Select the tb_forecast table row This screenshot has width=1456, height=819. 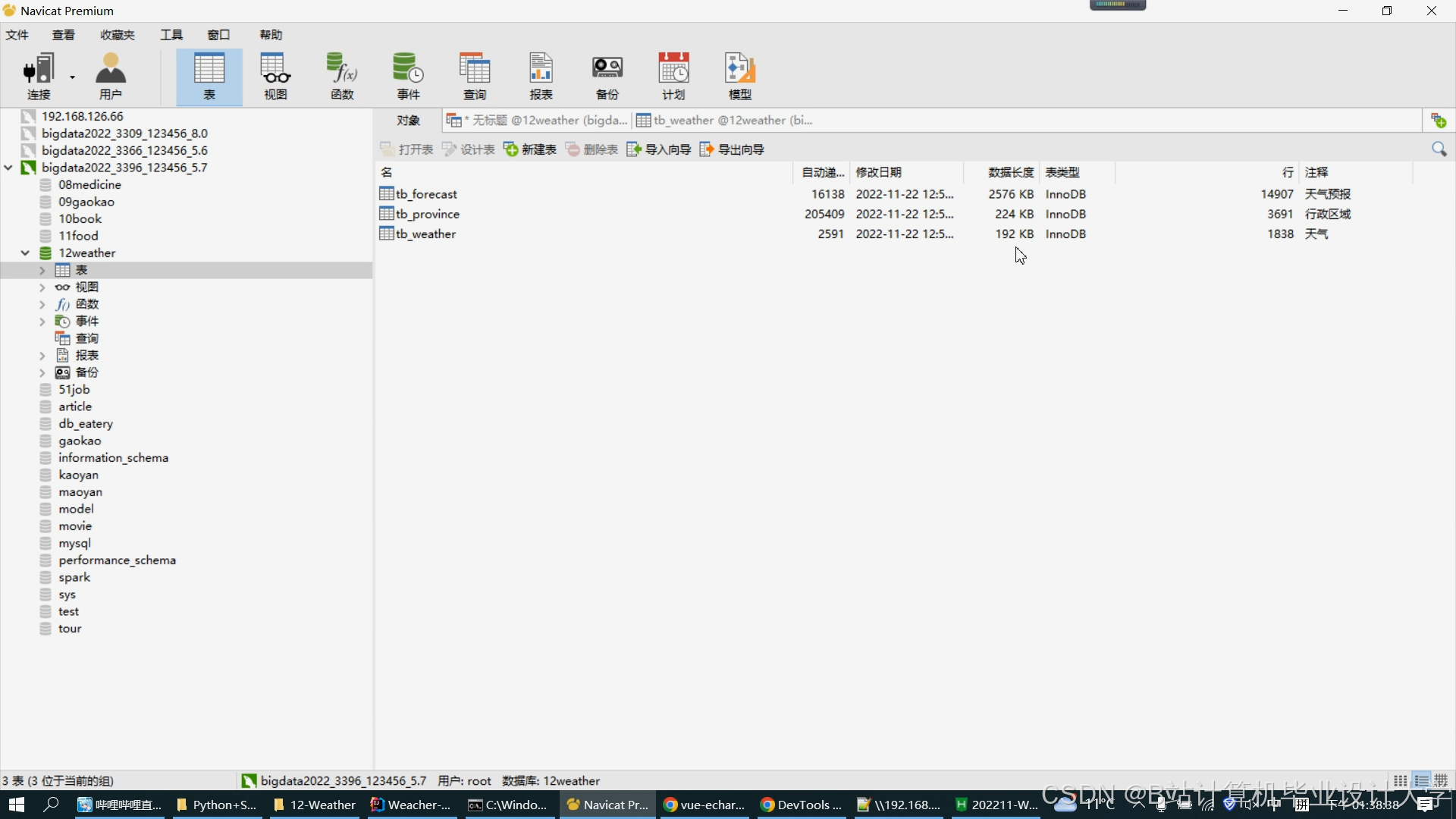[x=426, y=194]
